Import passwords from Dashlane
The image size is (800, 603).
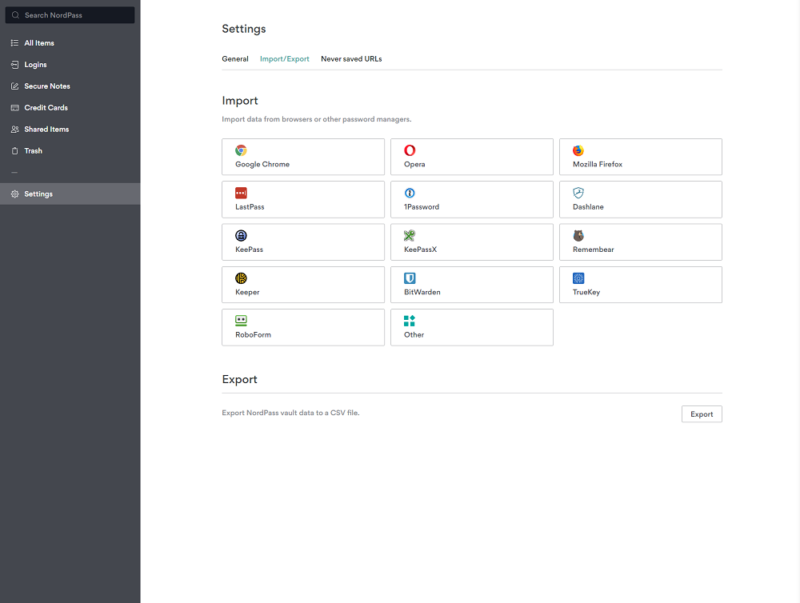coord(640,199)
